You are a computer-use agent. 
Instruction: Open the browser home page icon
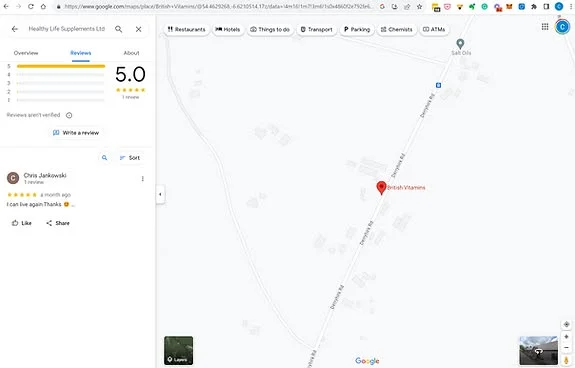click(x=43, y=6)
